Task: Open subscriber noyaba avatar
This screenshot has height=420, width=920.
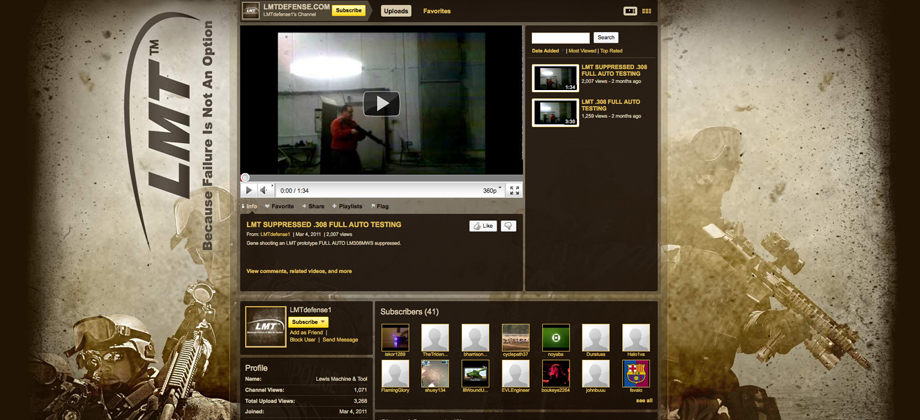Action: tap(556, 338)
